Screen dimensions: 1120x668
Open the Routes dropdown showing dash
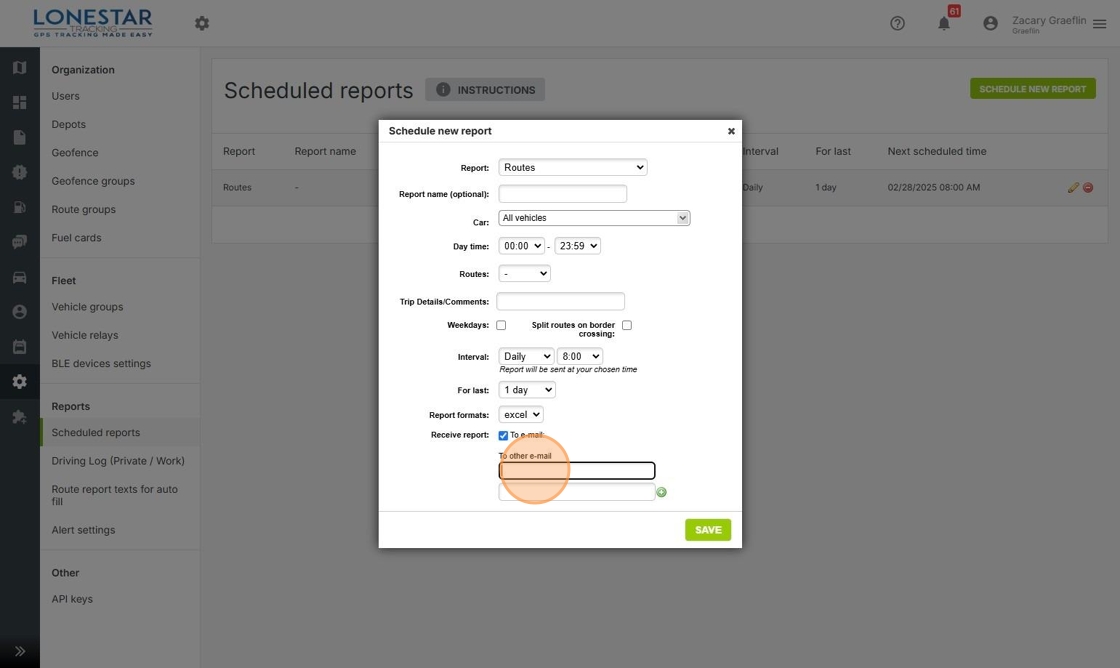[x=524, y=274]
